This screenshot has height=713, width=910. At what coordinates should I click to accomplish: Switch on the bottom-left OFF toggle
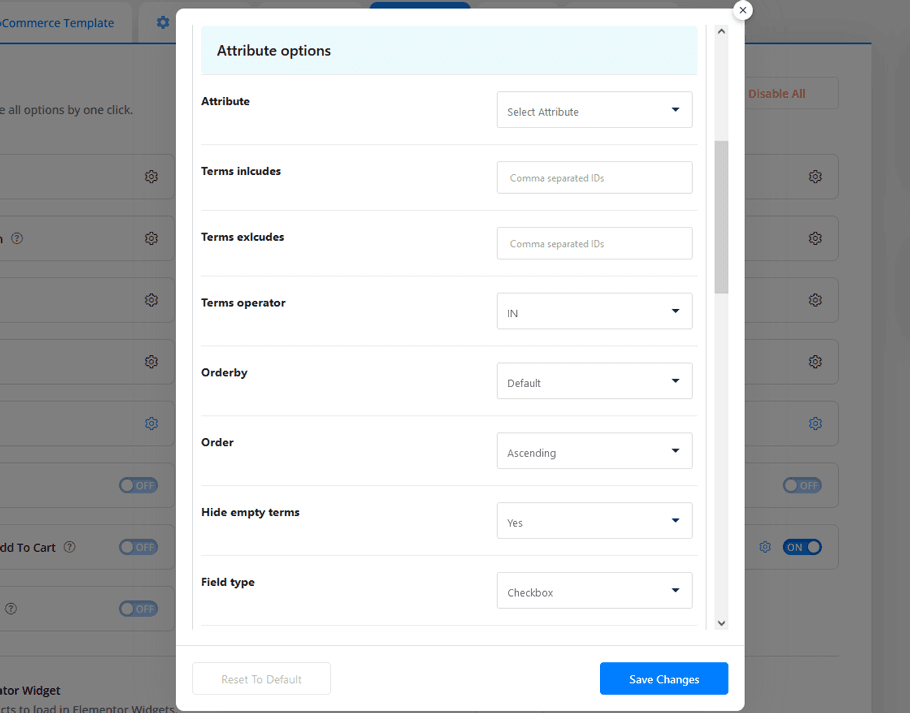click(x=138, y=608)
